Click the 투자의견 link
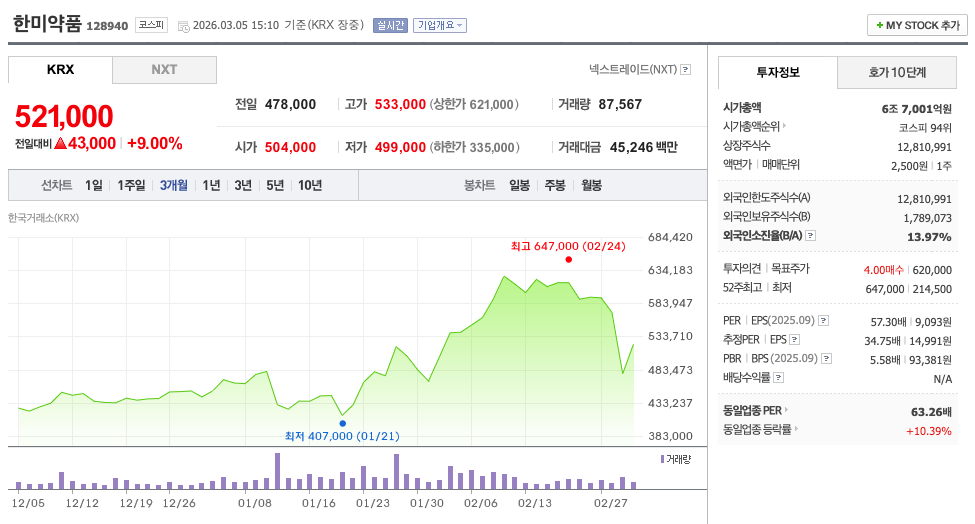 742,269
